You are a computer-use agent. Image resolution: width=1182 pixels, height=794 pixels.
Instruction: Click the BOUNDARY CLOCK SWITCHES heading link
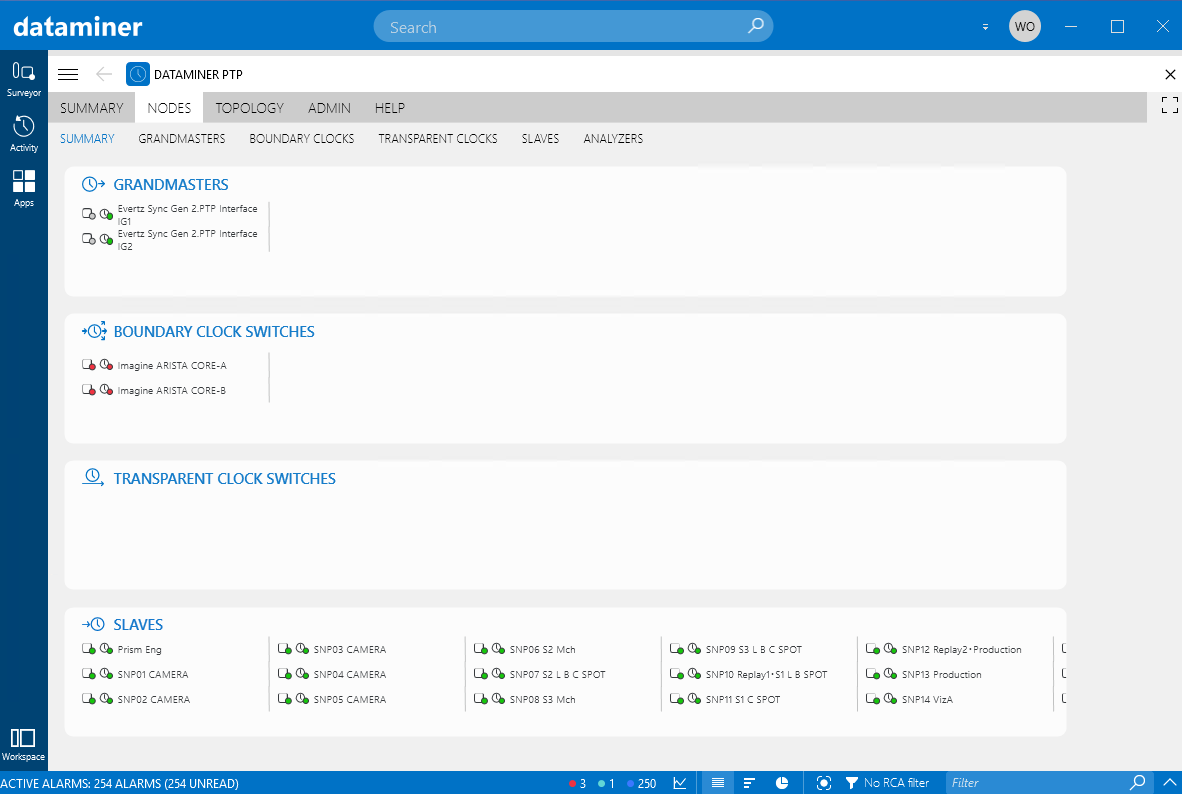click(214, 332)
